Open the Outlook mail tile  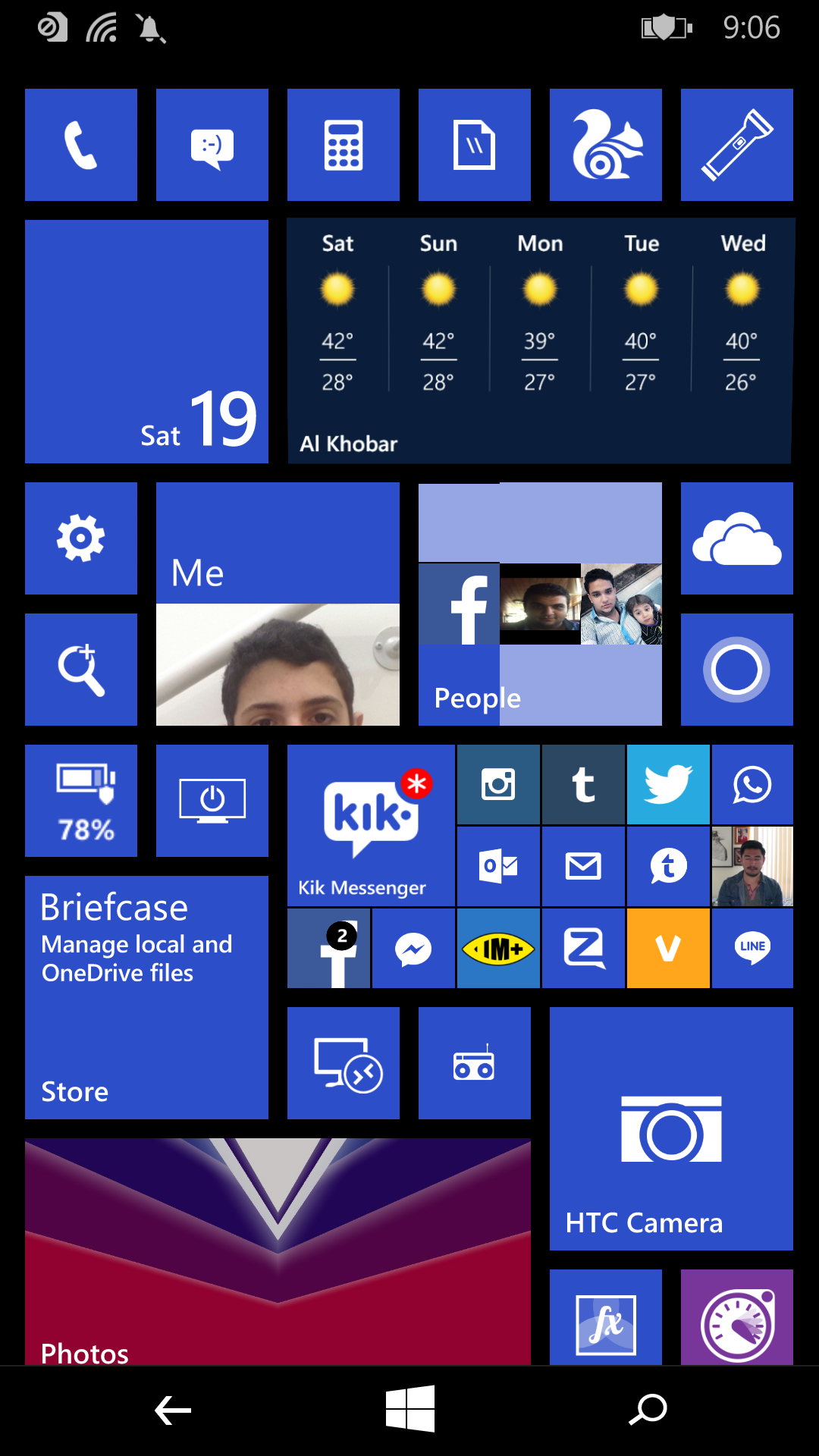point(498,866)
